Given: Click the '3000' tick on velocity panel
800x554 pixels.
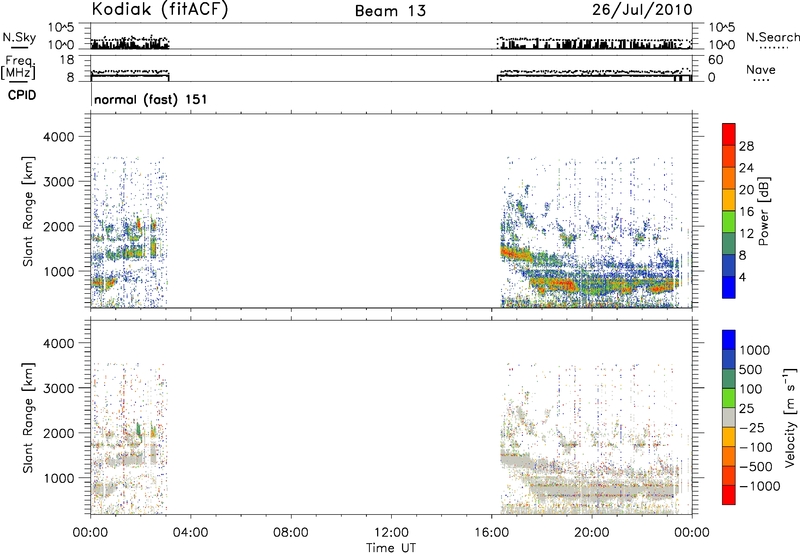Looking at the screenshot, I should [x=58, y=388].
